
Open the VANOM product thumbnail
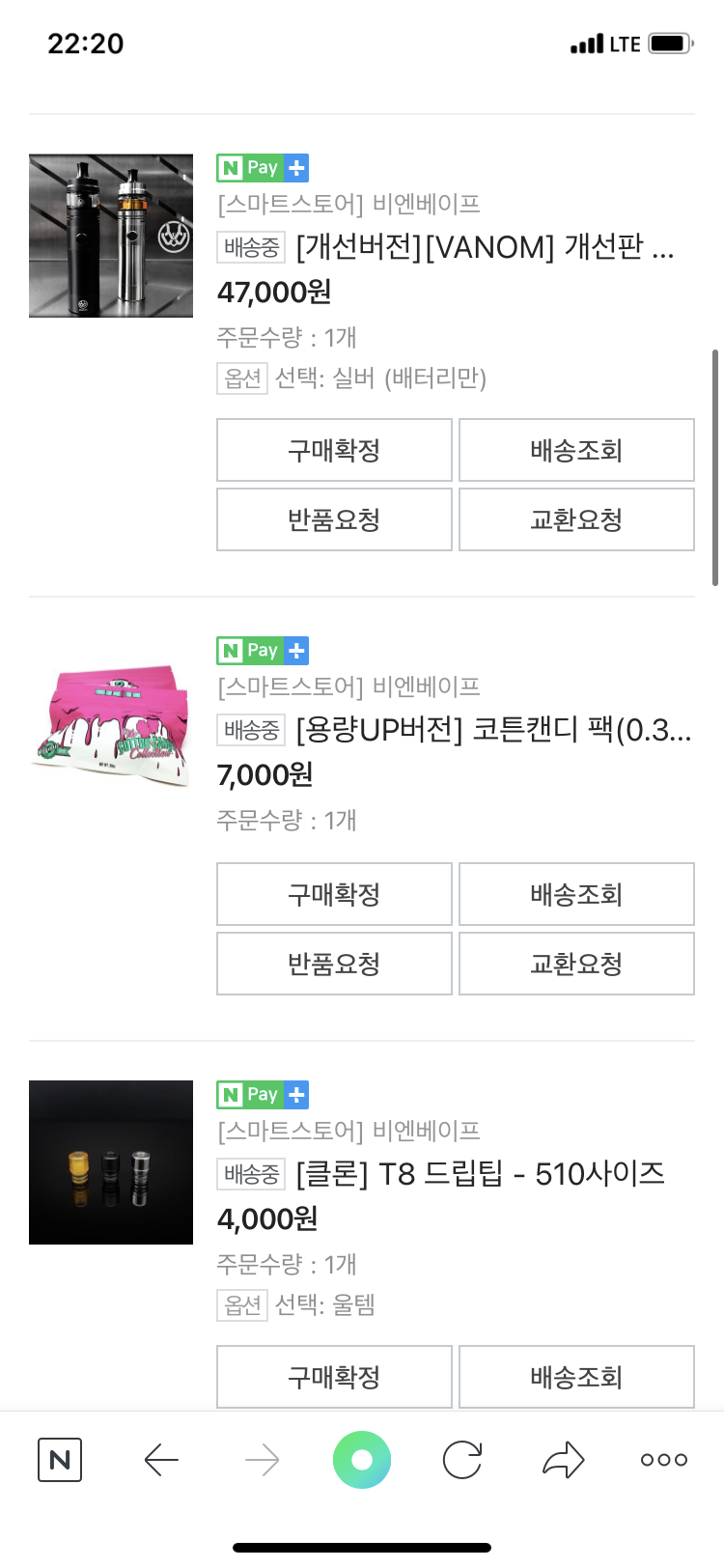tap(111, 236)
